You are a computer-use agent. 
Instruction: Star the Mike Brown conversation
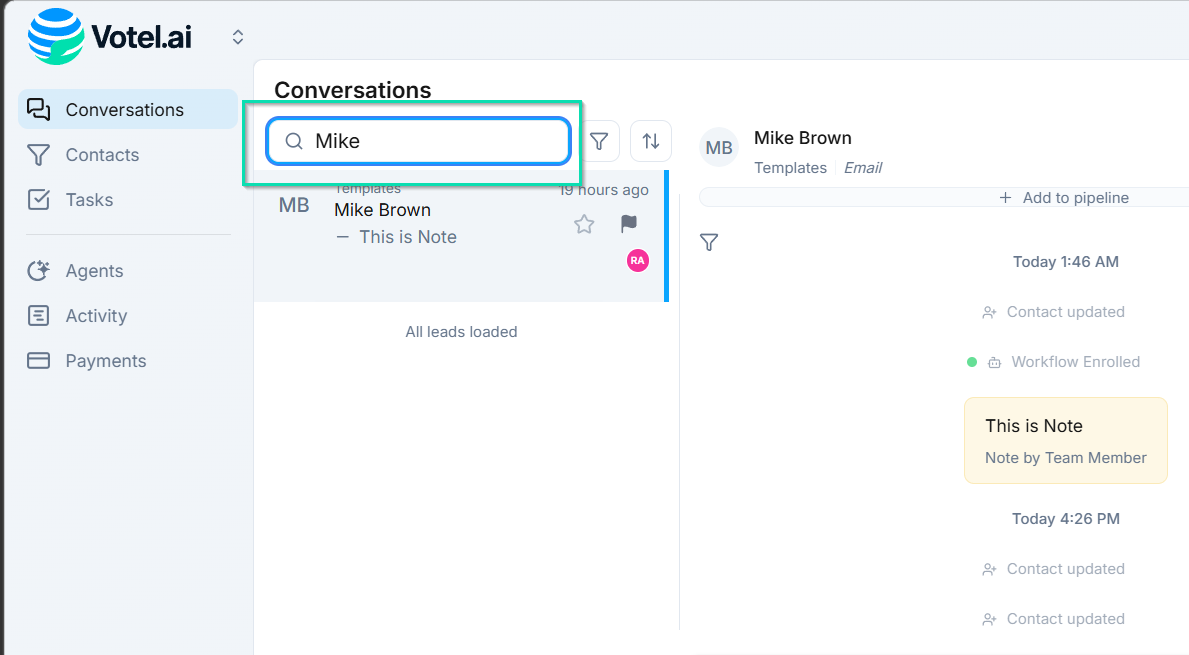[x=584, y=224]
